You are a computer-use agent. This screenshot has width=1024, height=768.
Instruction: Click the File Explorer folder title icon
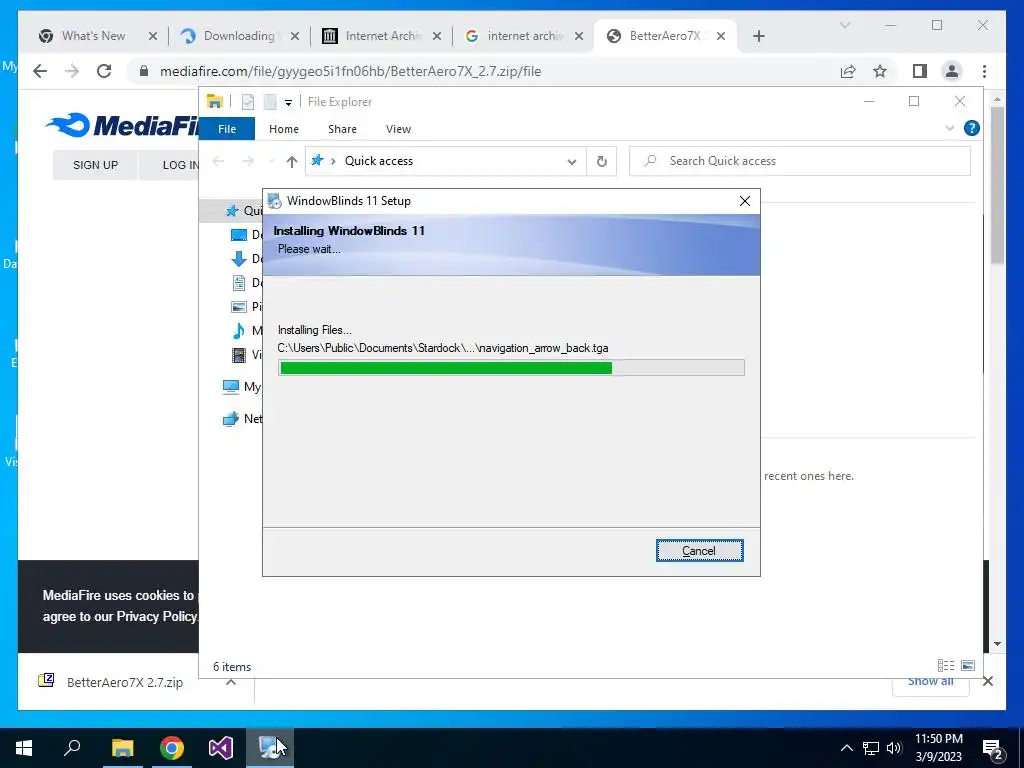pos(215,101)
